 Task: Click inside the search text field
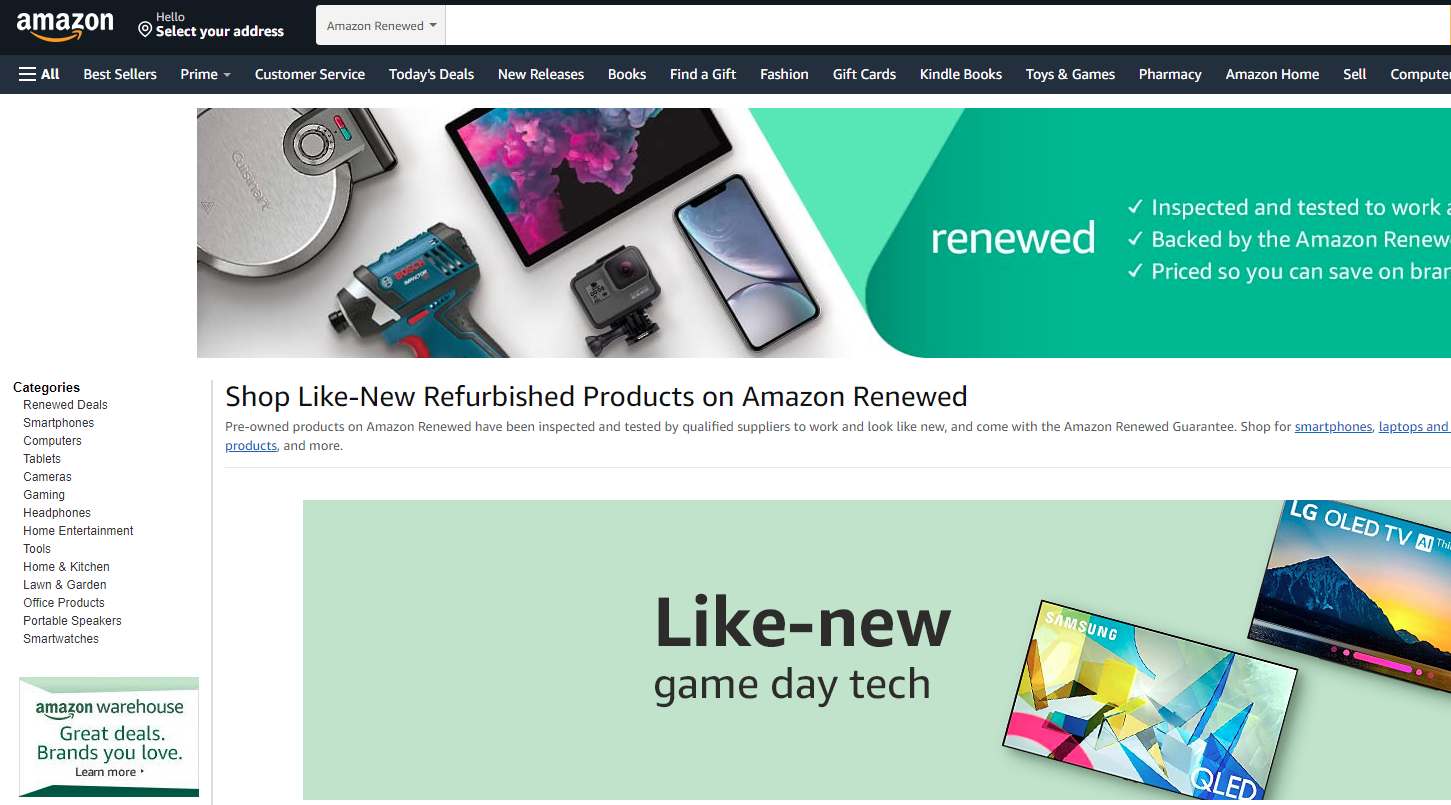pos(948,26)
